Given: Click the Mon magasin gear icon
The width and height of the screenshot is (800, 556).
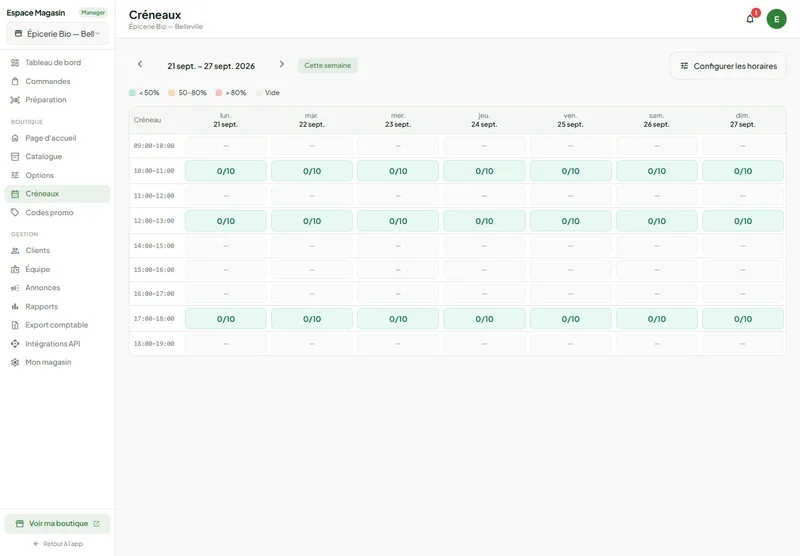Looking at the screenshot, I should point(15,362).
